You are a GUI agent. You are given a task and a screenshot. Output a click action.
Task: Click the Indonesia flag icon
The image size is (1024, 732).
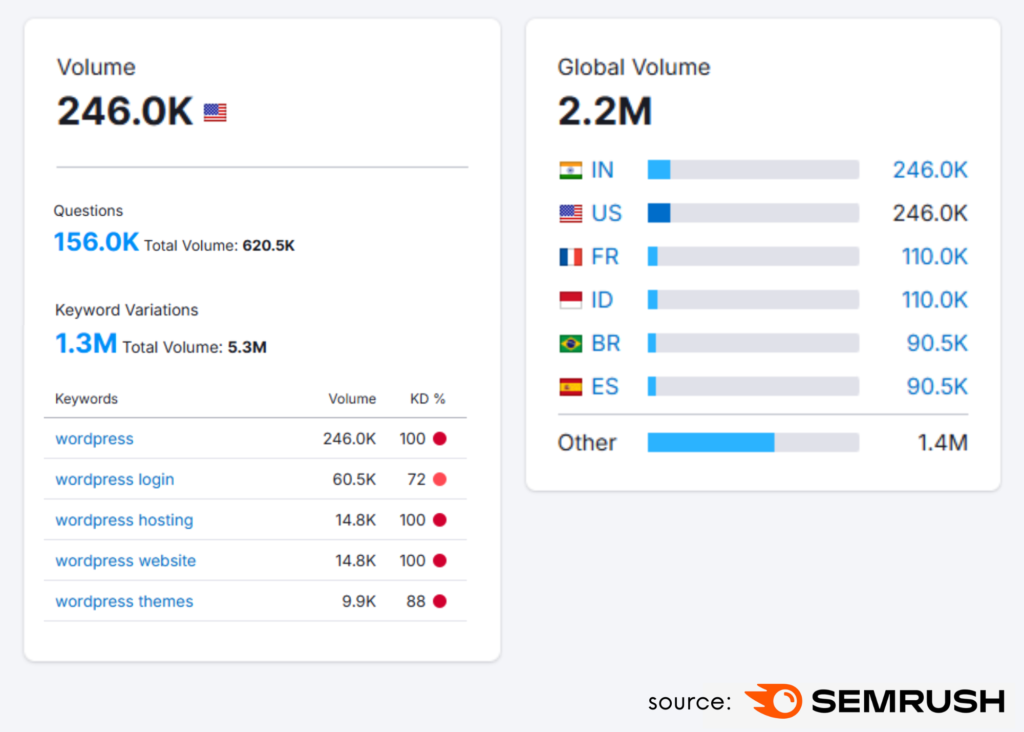(571, 300)
